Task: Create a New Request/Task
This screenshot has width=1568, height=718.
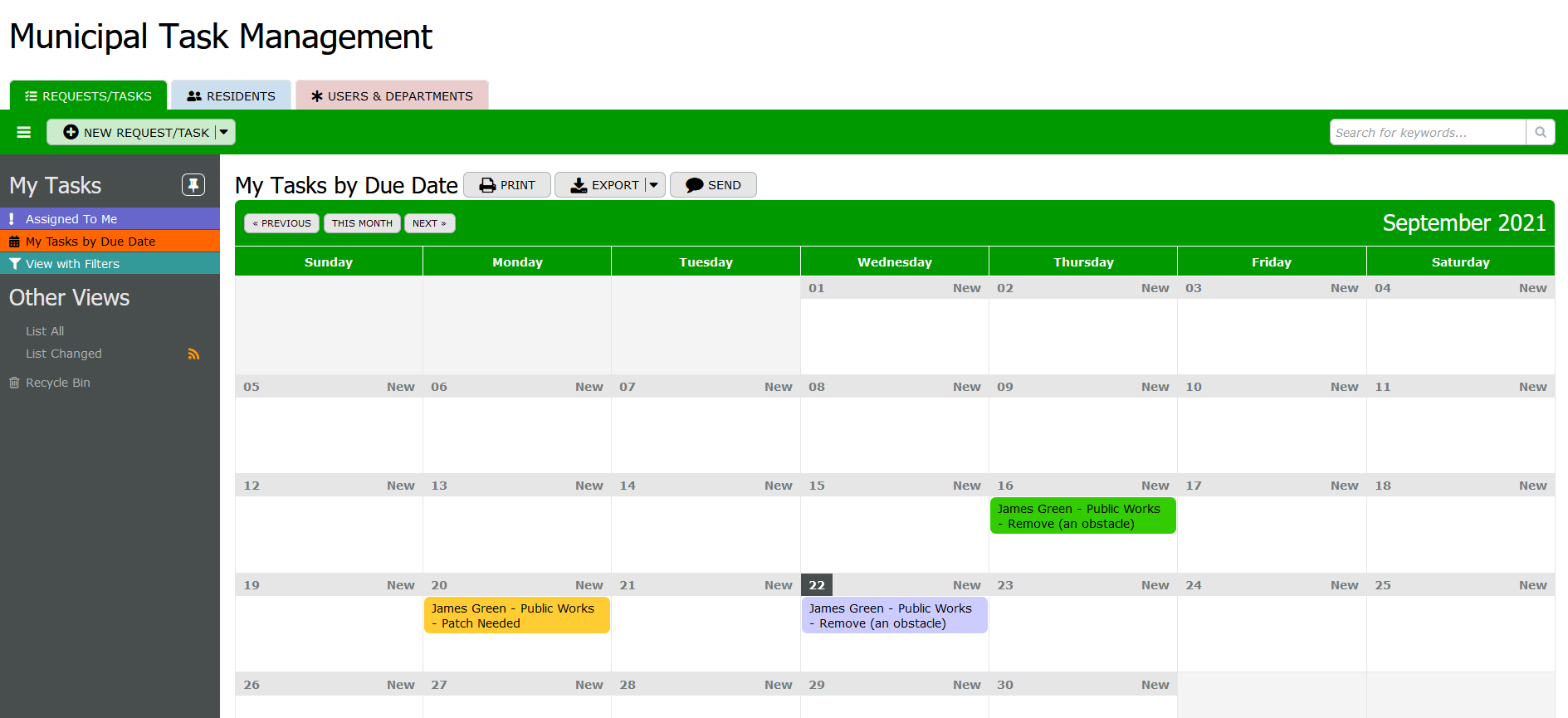Action: tap(137, 132)
